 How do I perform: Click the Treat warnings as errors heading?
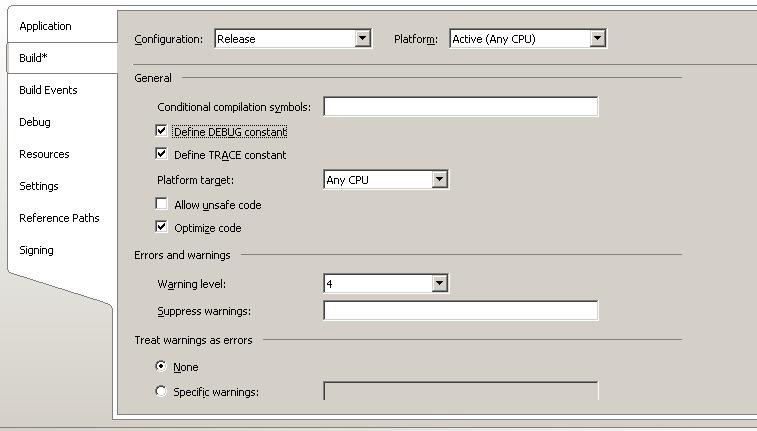193,340
